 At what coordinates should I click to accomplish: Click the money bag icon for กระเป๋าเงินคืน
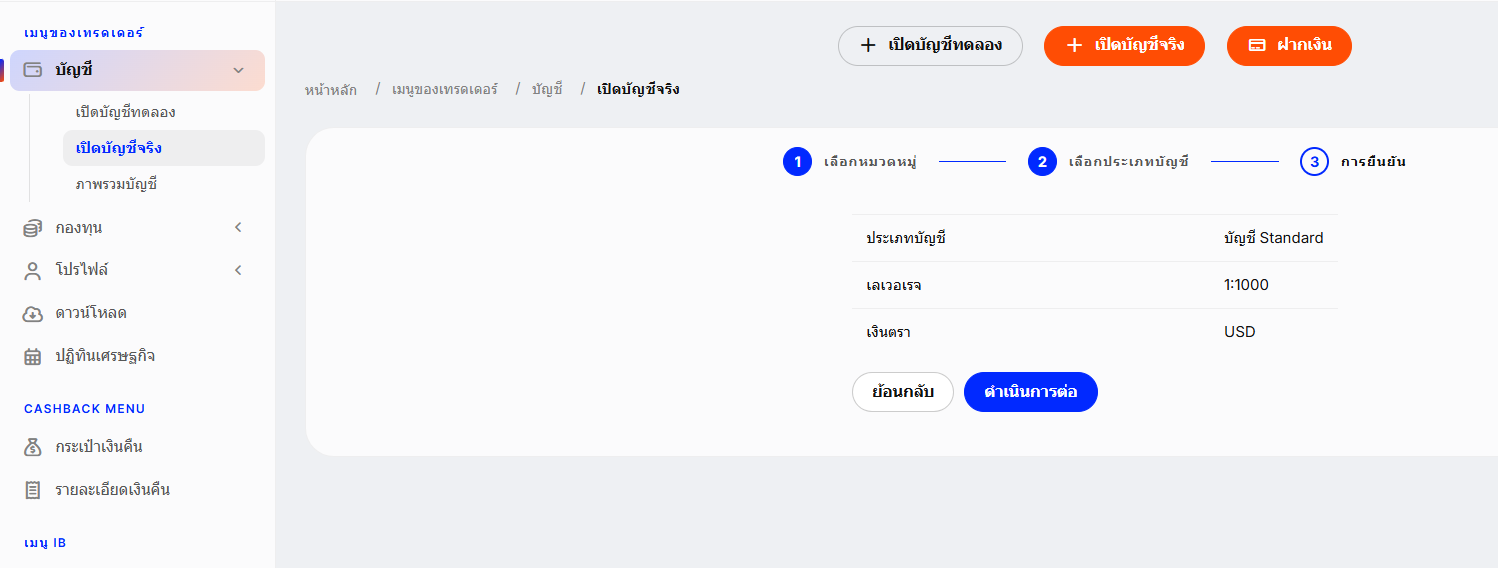pyautogui.click(x=33, y=447)
